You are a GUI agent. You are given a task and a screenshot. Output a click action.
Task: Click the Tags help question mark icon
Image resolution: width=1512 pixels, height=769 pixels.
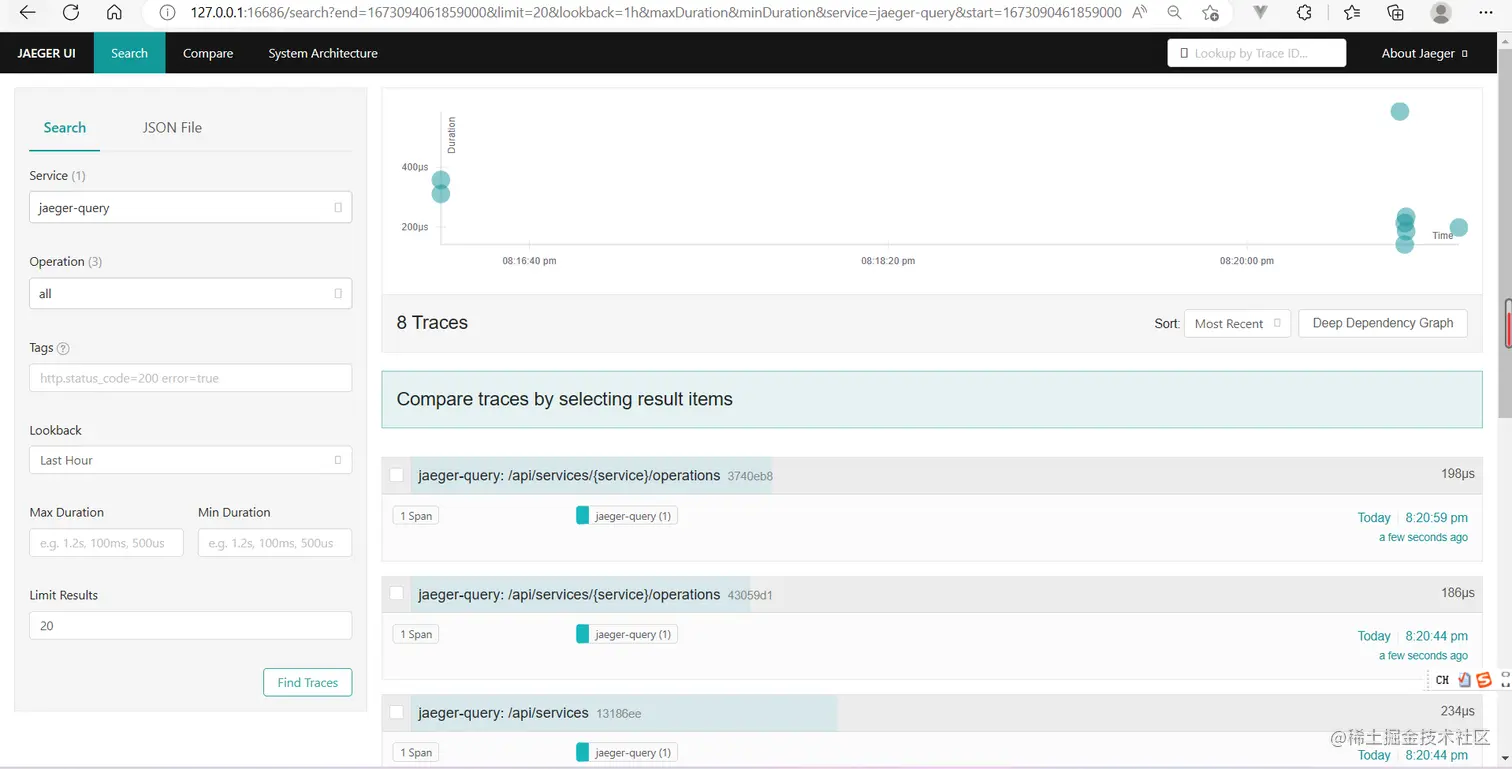[x=63, y=349]
